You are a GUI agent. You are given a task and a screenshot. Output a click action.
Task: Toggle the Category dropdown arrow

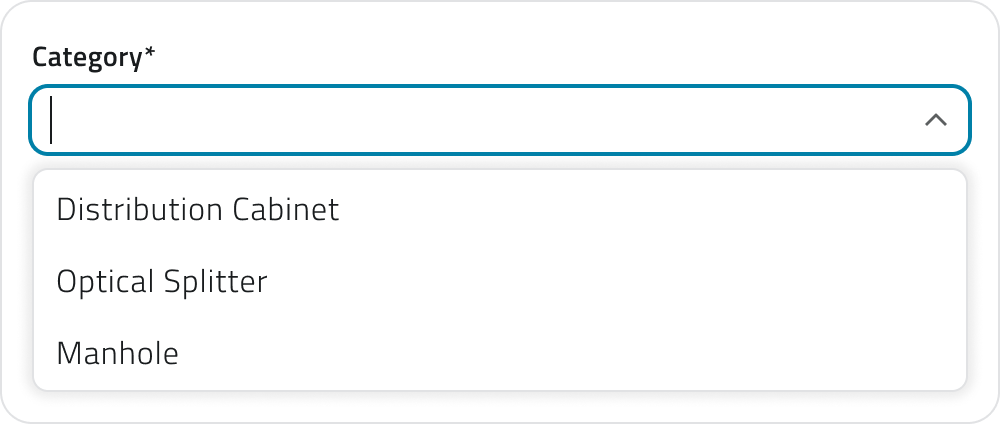point(935,121)
